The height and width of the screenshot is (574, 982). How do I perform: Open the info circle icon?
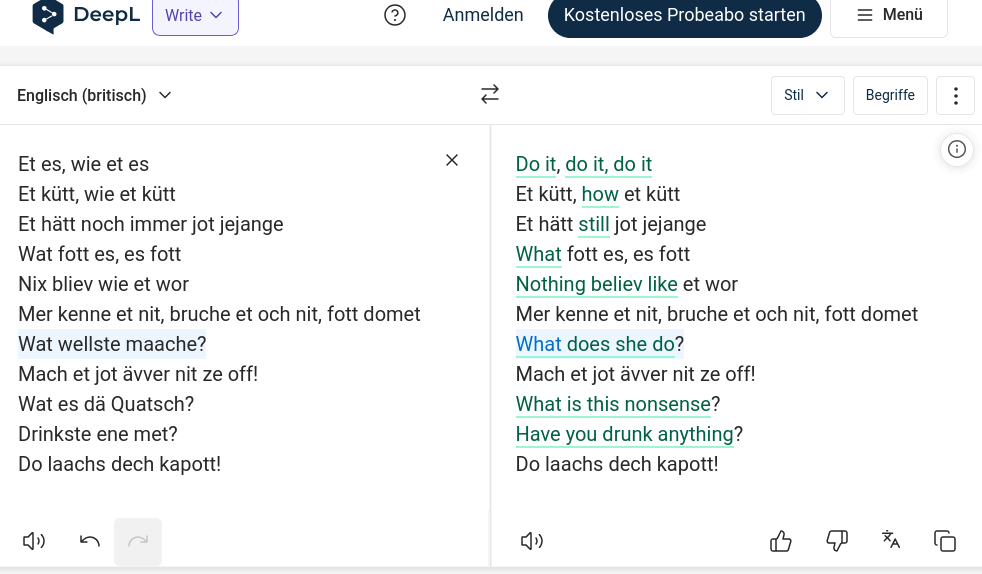(x=957, y=149)
